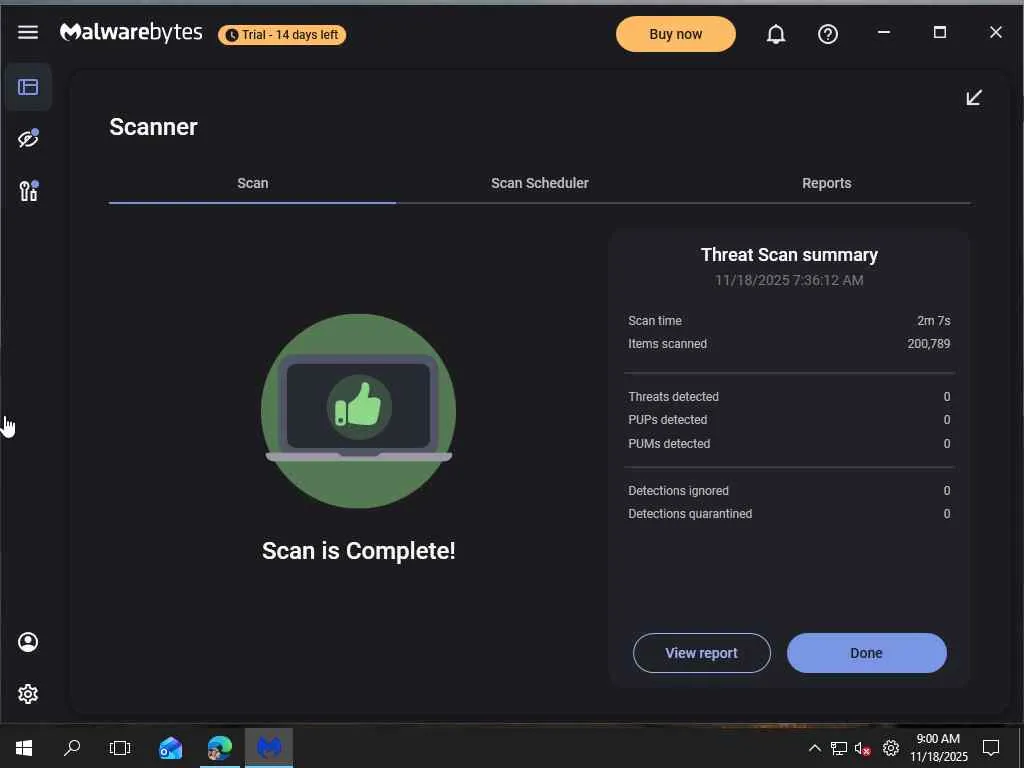Open the privacy eye sidebar icon

28,138
